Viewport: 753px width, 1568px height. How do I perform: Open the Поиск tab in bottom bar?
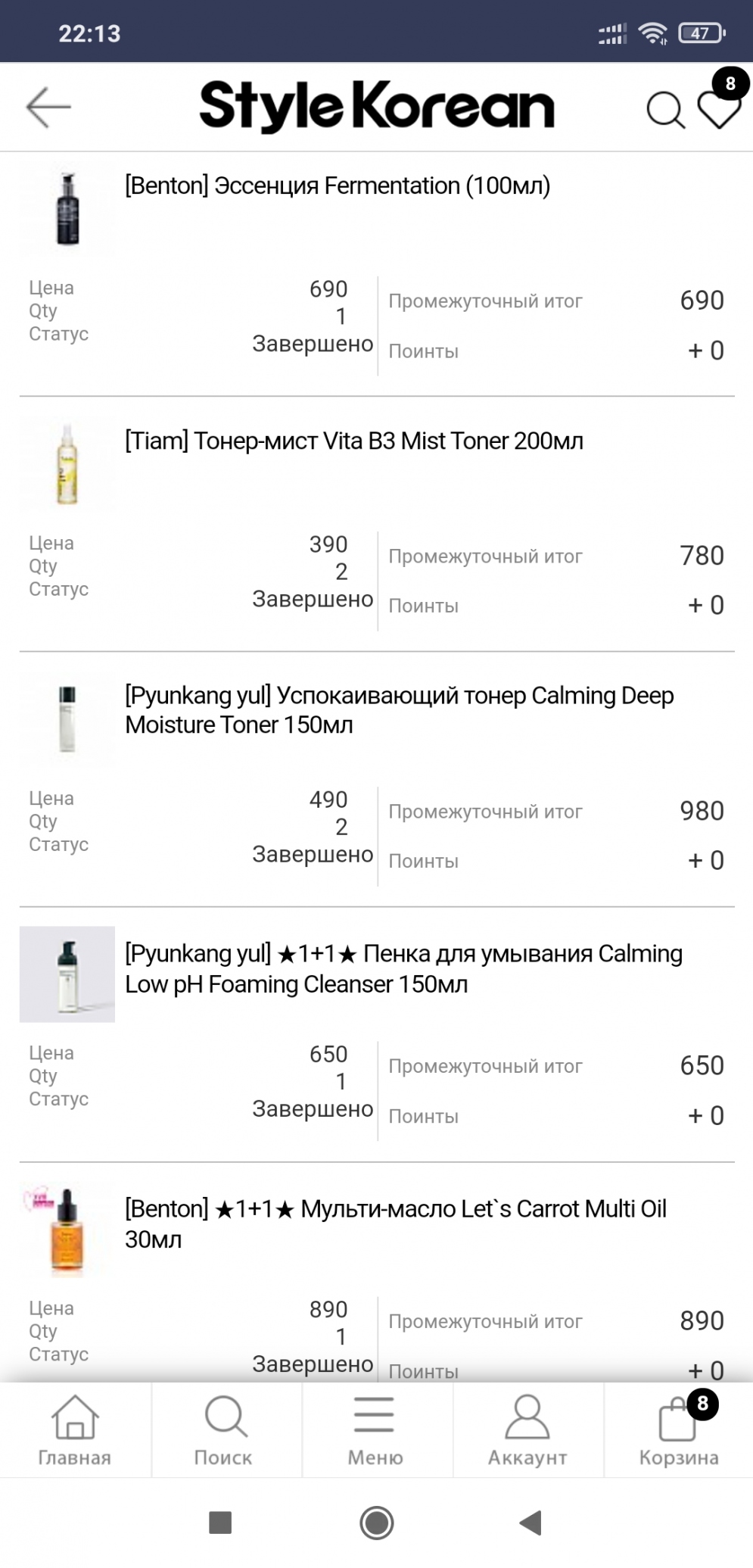224,1430
